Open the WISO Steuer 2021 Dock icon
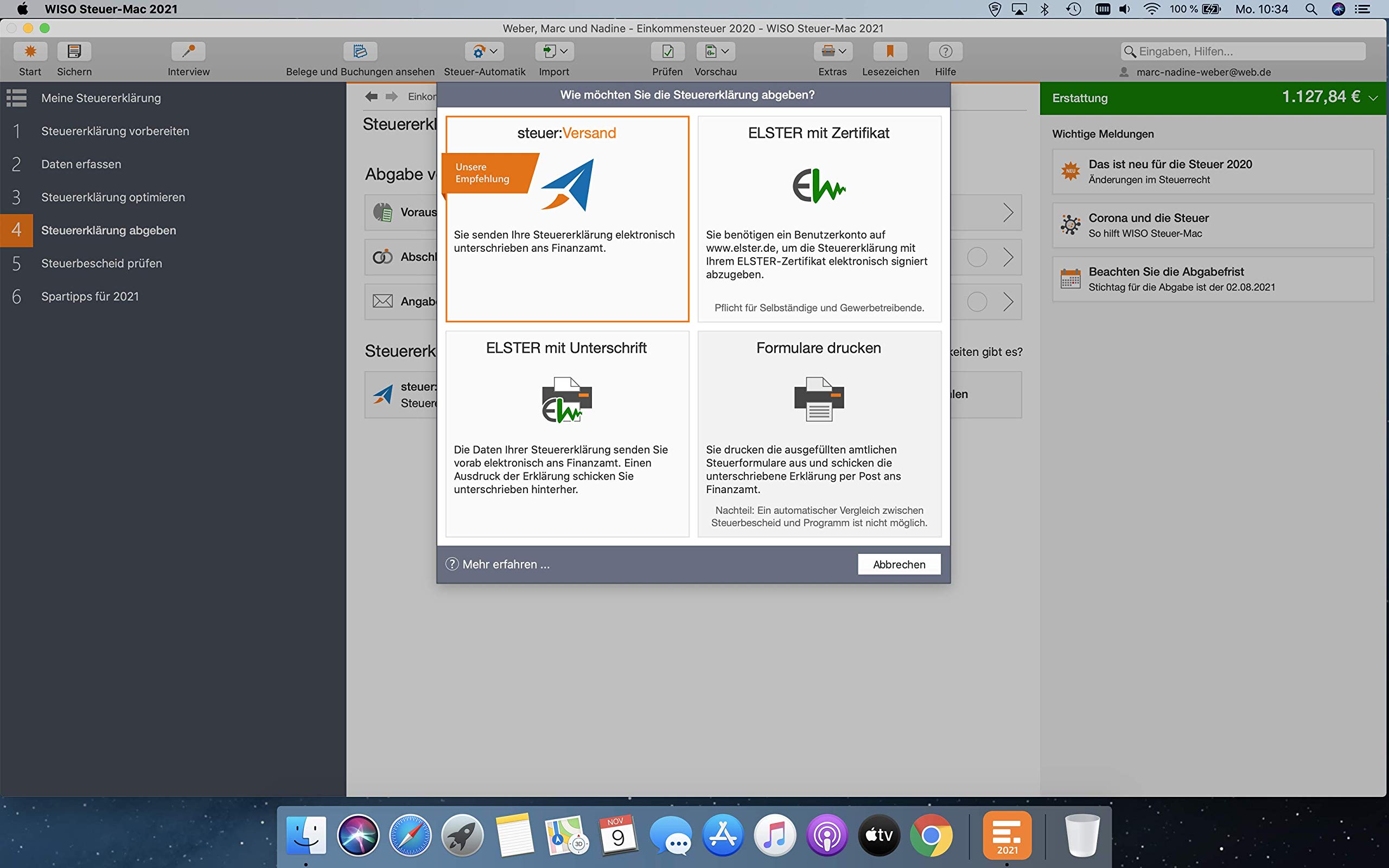 (1008, 834)
